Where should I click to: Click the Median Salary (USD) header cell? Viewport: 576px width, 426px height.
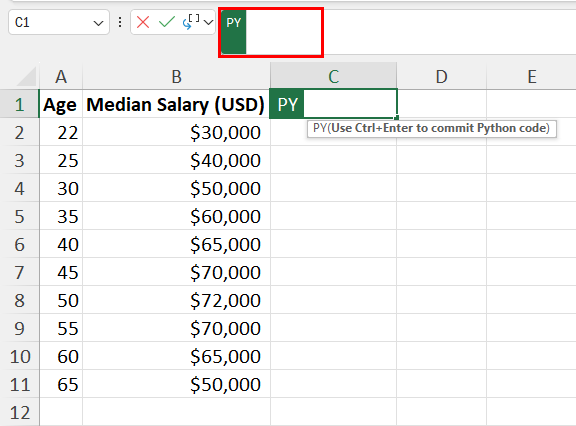(x=176, y=104)
